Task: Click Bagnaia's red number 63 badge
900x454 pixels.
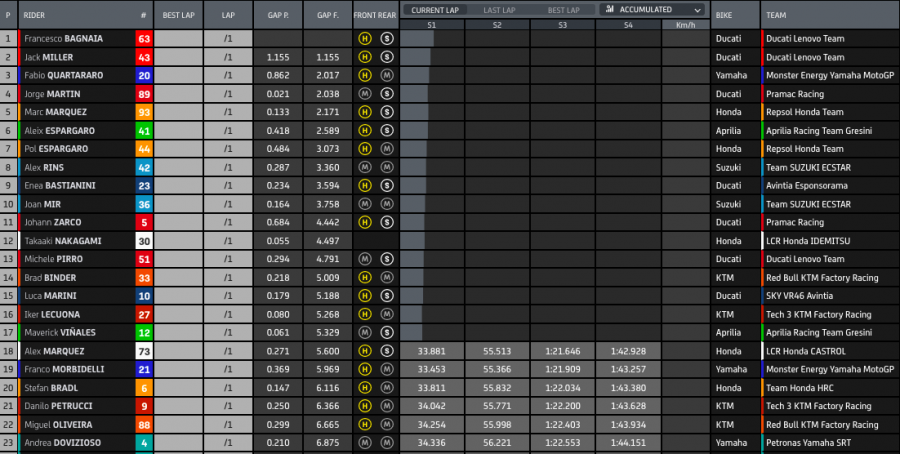Action: [144, 39]
